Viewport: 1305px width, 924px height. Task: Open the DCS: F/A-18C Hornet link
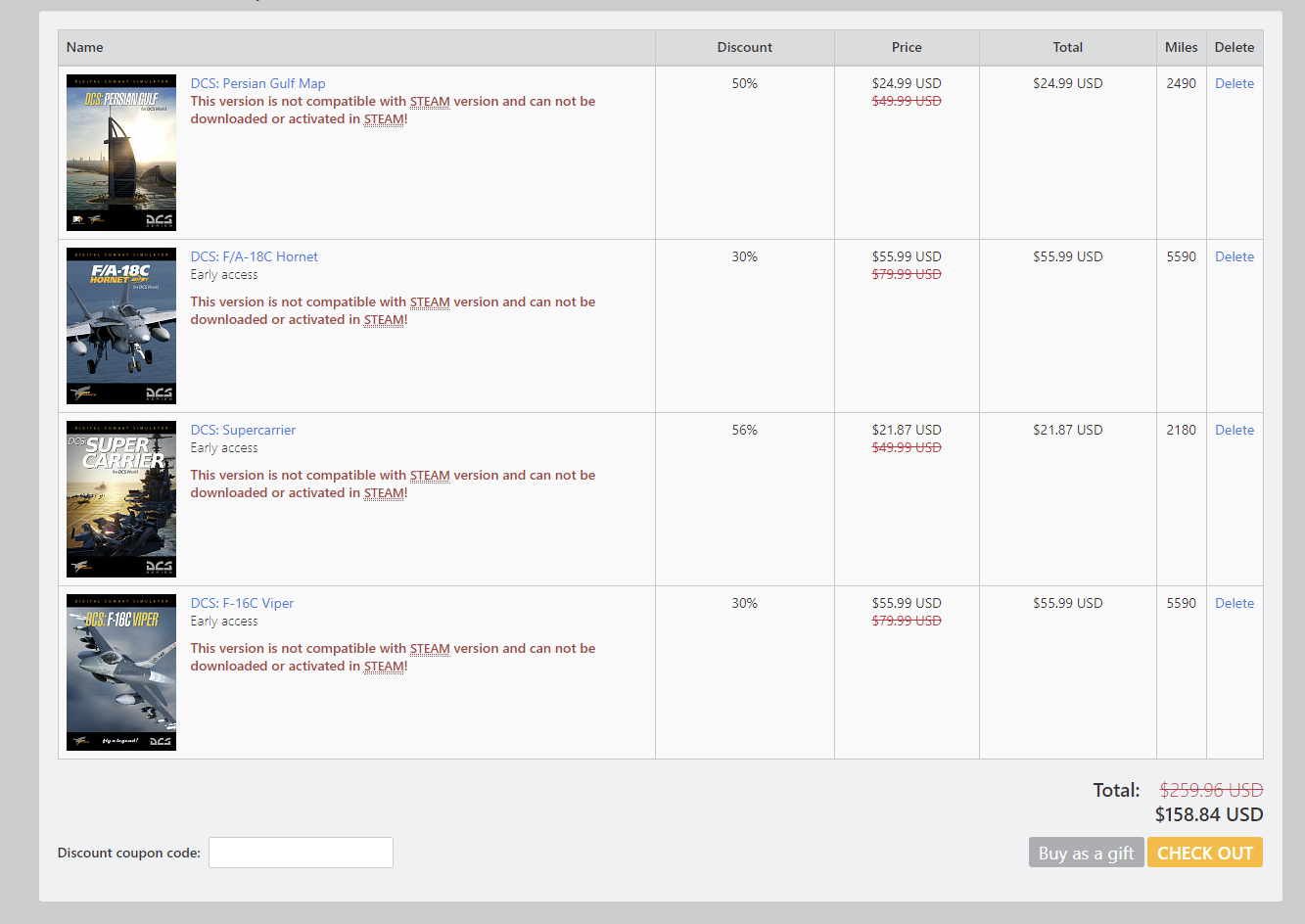254,256
